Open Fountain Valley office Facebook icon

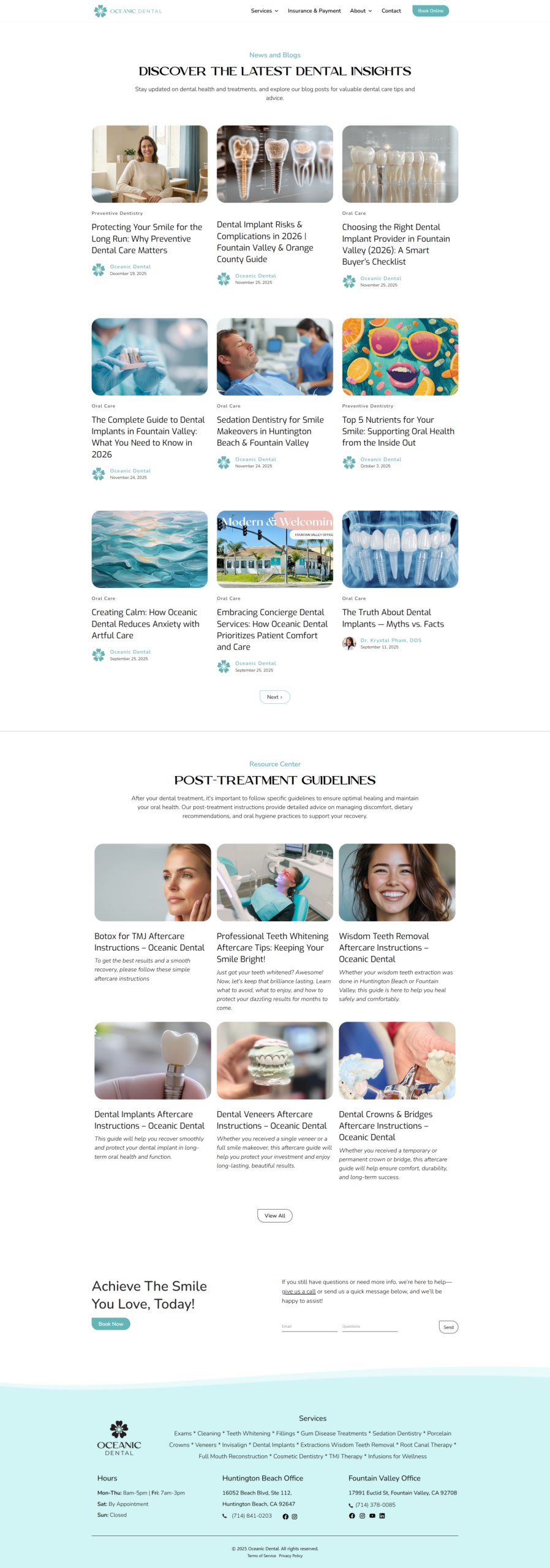click(x=352, y=1516)
